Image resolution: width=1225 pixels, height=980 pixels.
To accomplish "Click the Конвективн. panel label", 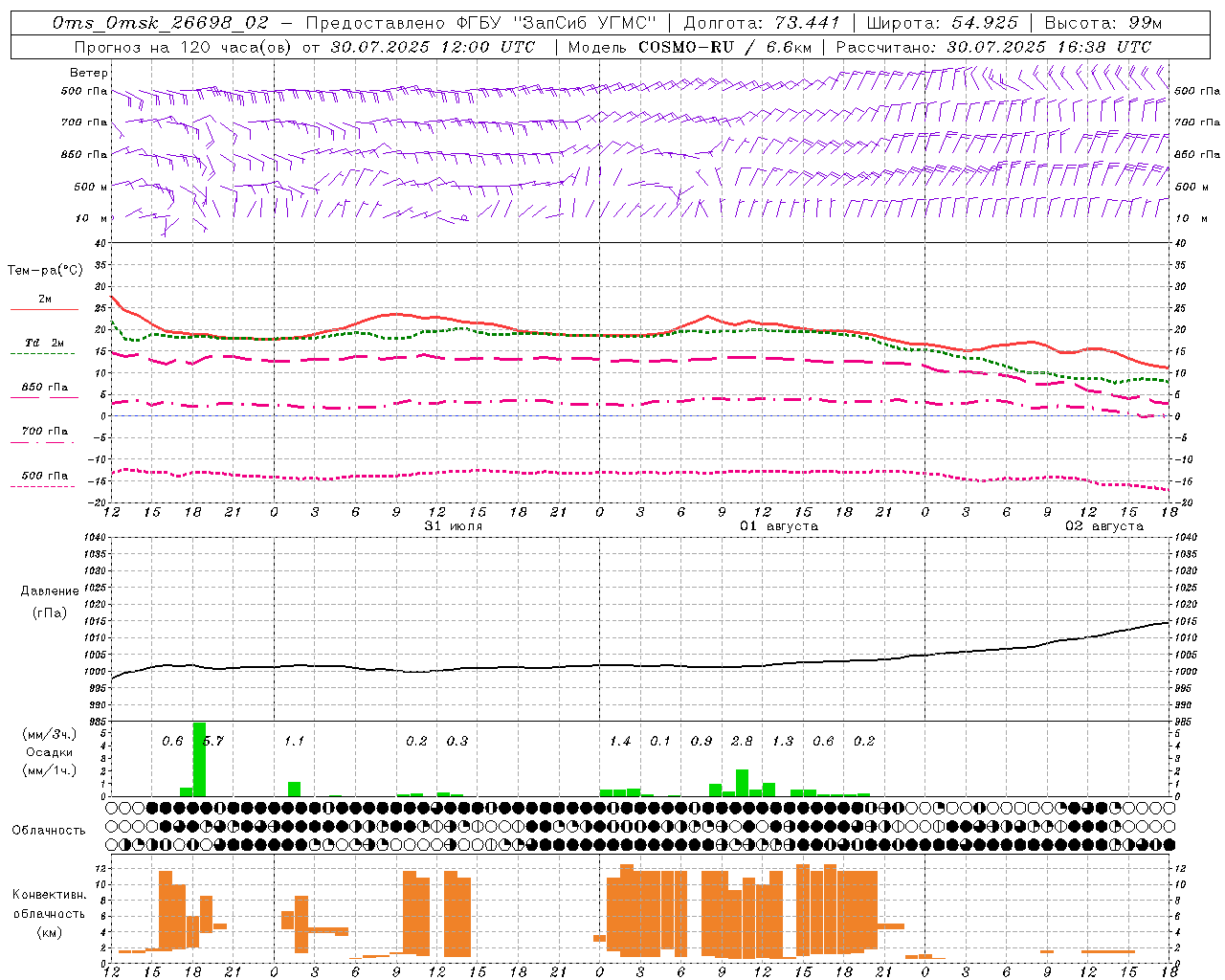I will pos(49,895).
